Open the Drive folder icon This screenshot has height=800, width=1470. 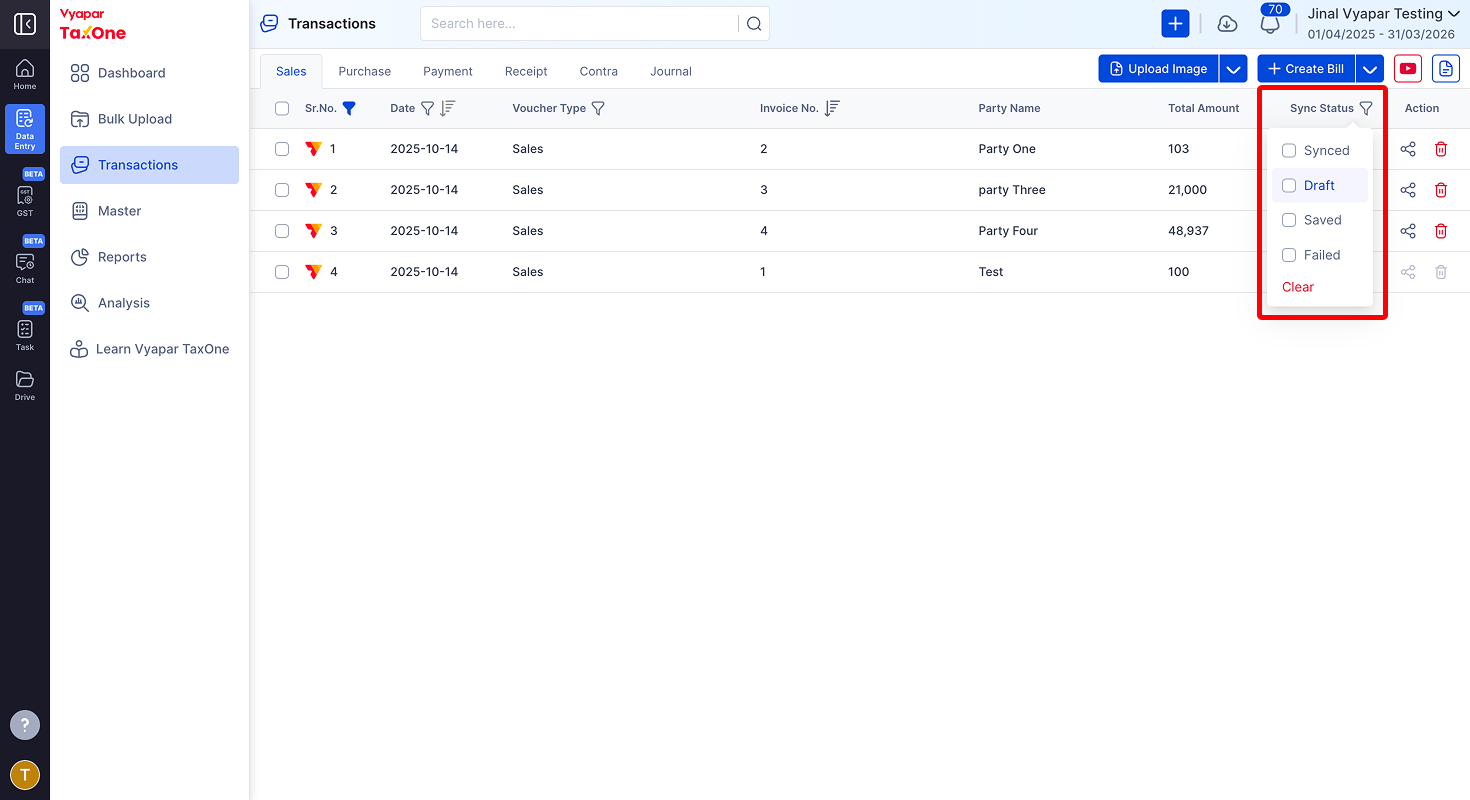[x=25, y=385]
